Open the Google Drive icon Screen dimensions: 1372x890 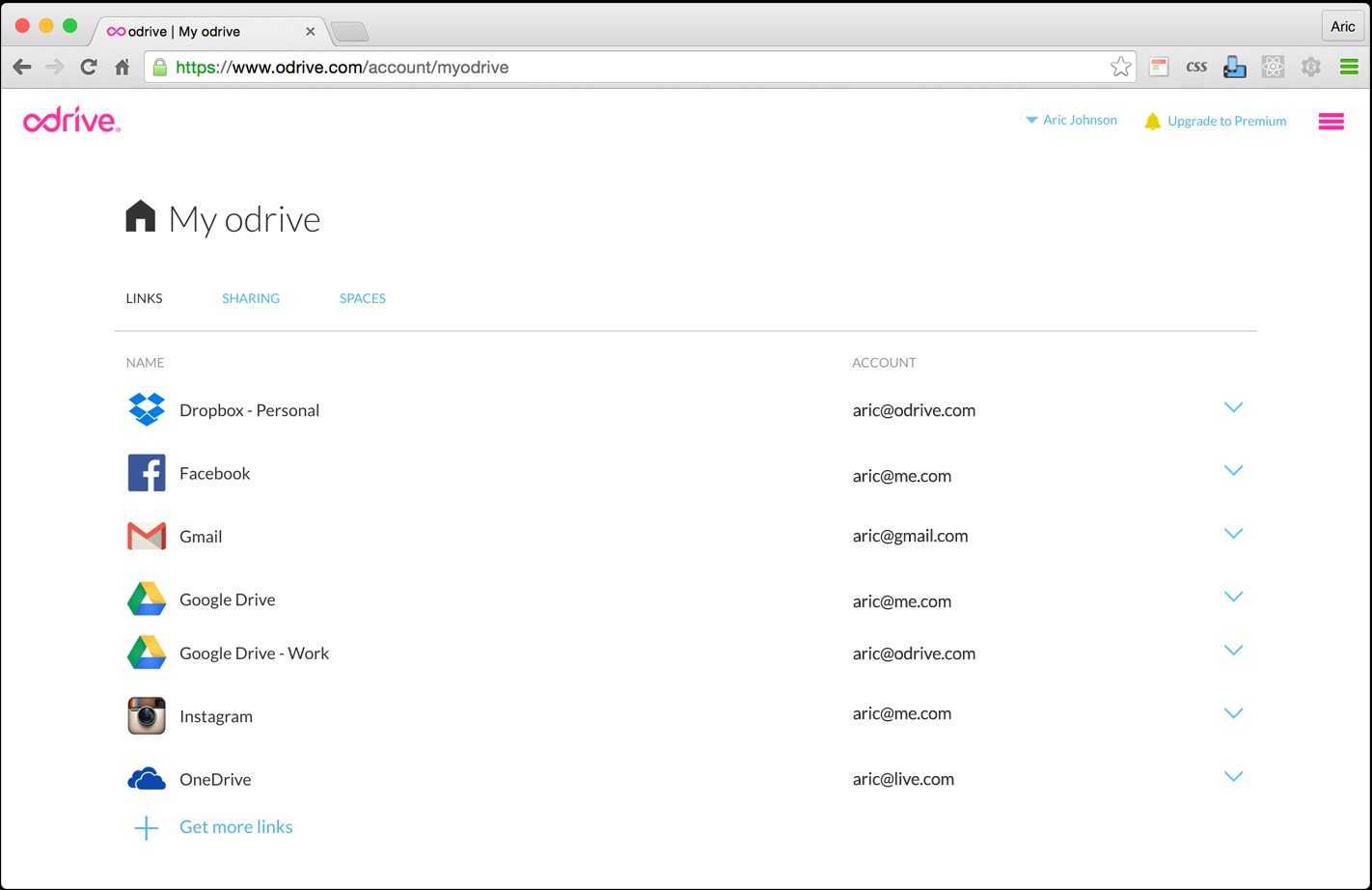point(147,598)
